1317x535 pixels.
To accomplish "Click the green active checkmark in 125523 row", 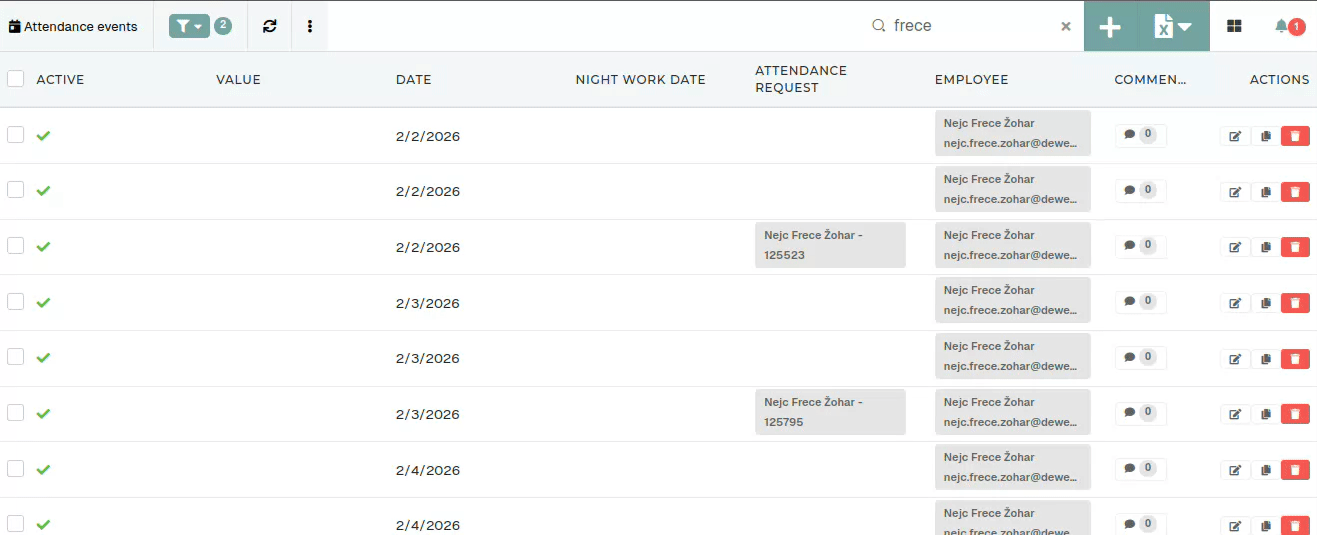I will tap(43, 246).
